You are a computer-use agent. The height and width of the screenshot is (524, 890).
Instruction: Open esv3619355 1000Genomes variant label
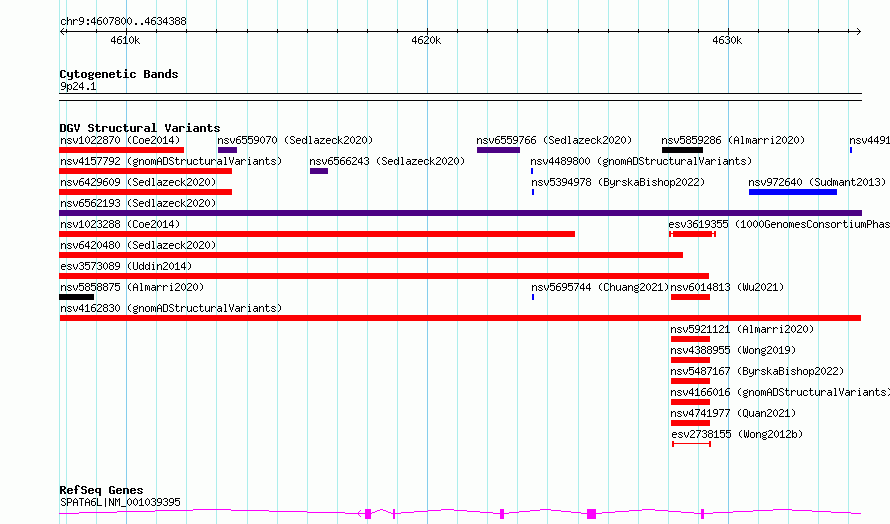[779, 224]
